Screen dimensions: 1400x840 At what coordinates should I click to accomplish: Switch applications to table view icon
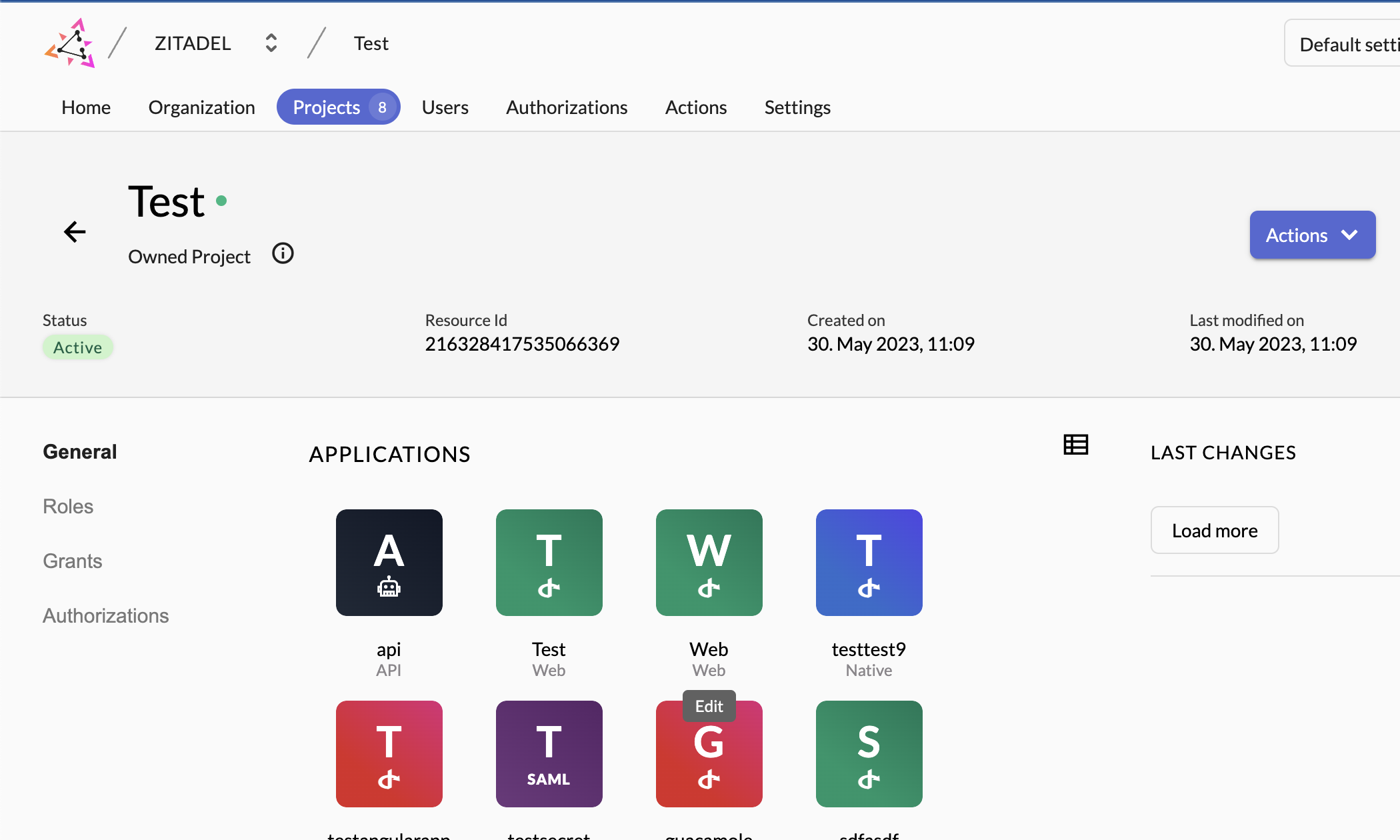(x=1075, y=445)
